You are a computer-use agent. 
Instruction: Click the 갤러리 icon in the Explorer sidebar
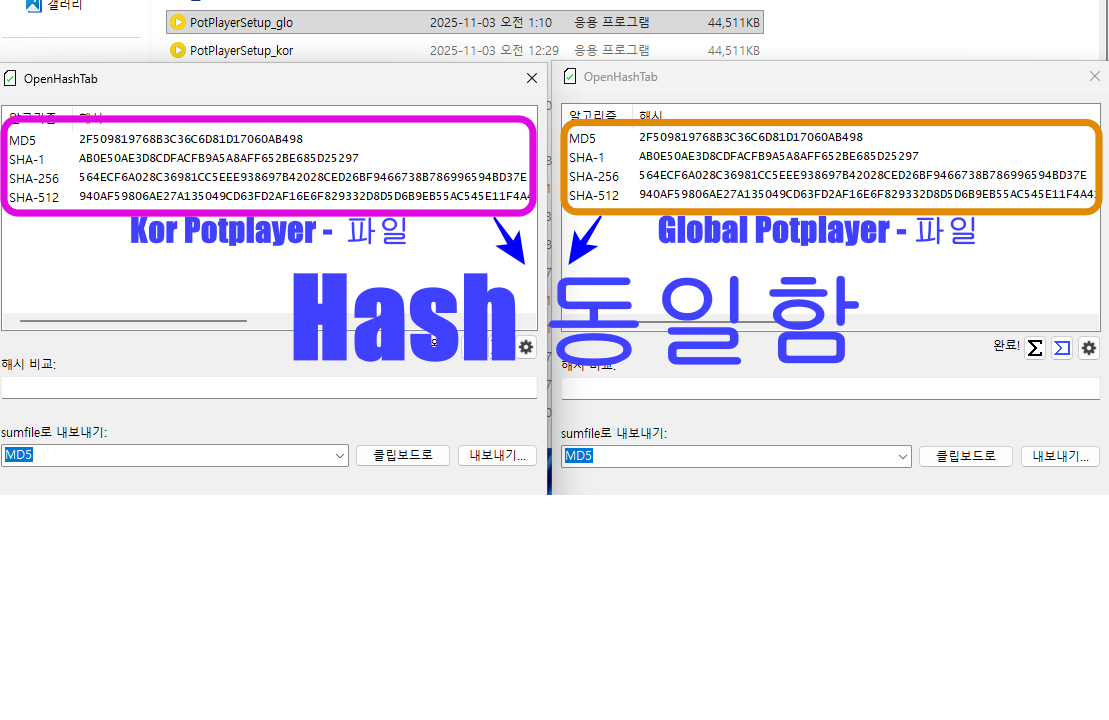tap(33, 5)
